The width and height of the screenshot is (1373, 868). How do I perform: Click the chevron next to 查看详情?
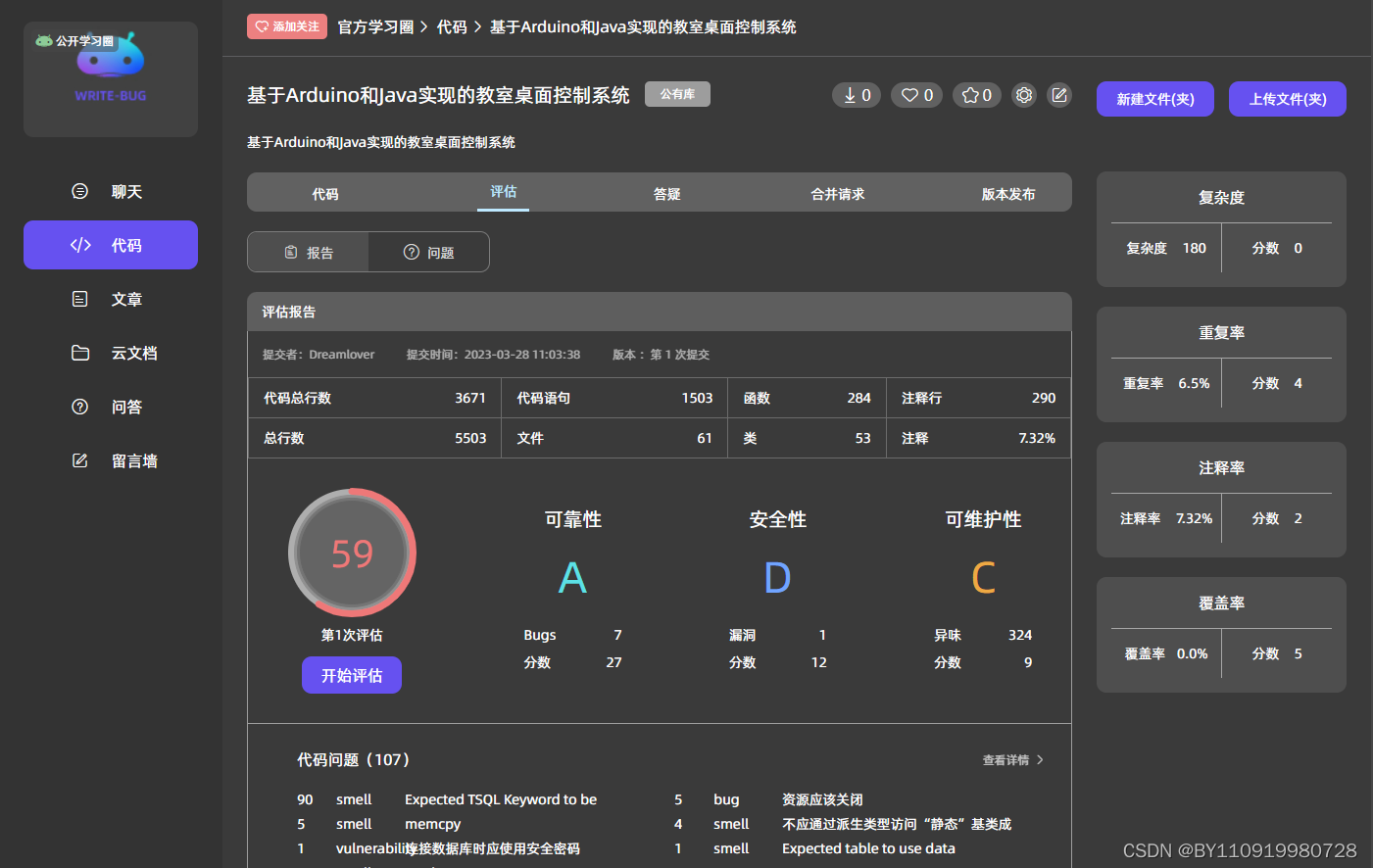1040,760
